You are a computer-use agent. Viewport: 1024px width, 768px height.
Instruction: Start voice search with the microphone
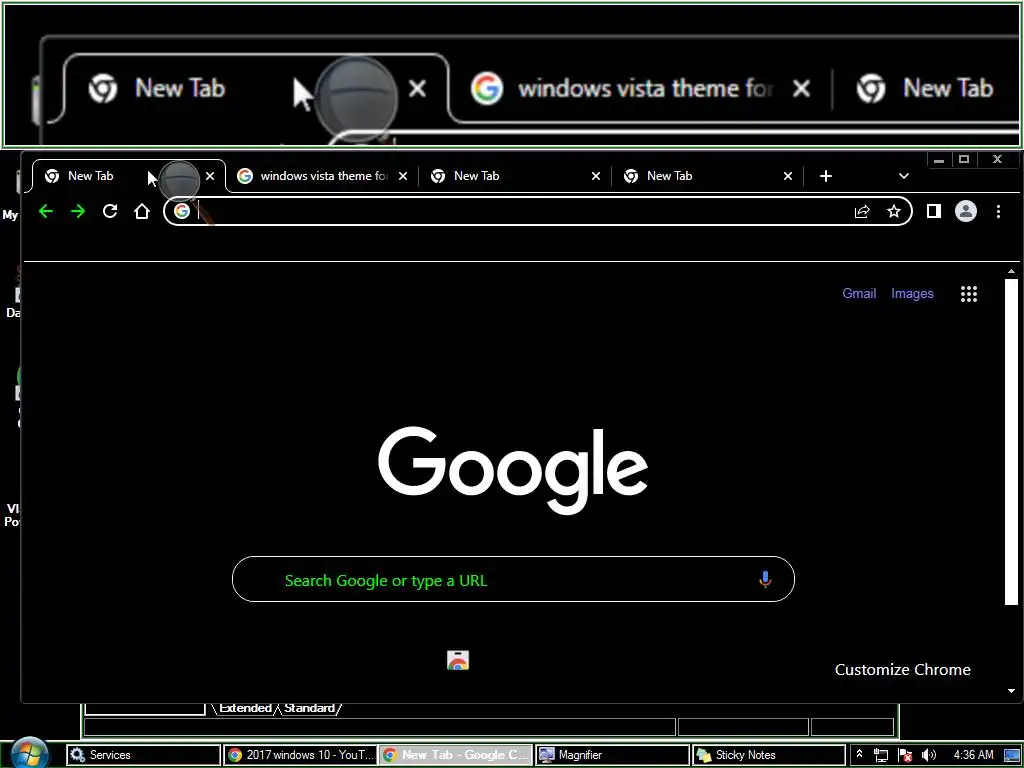point(765,579)
